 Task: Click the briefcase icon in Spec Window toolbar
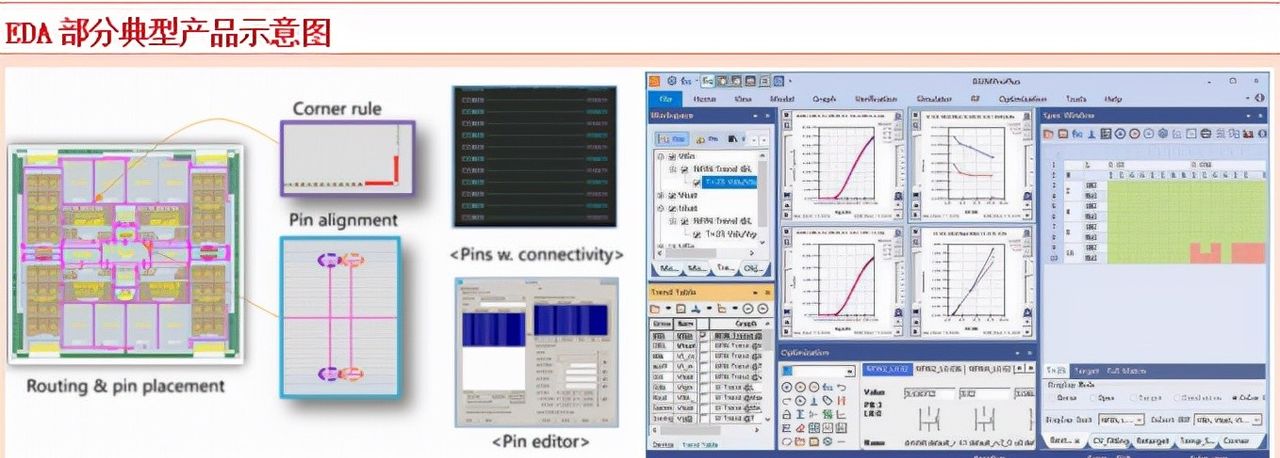click(x=1205, y=133)
